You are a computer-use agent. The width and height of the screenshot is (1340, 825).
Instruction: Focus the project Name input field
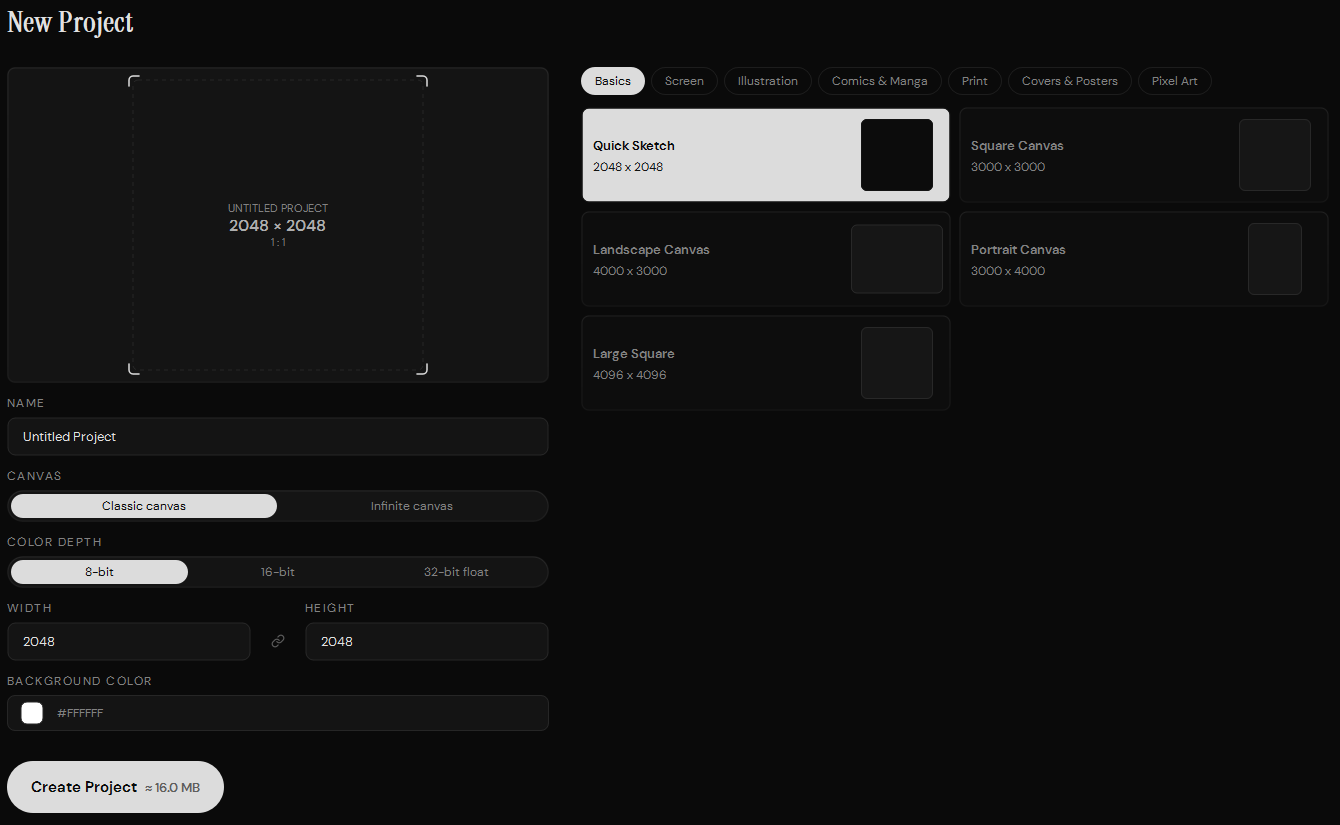pos(278,437)
